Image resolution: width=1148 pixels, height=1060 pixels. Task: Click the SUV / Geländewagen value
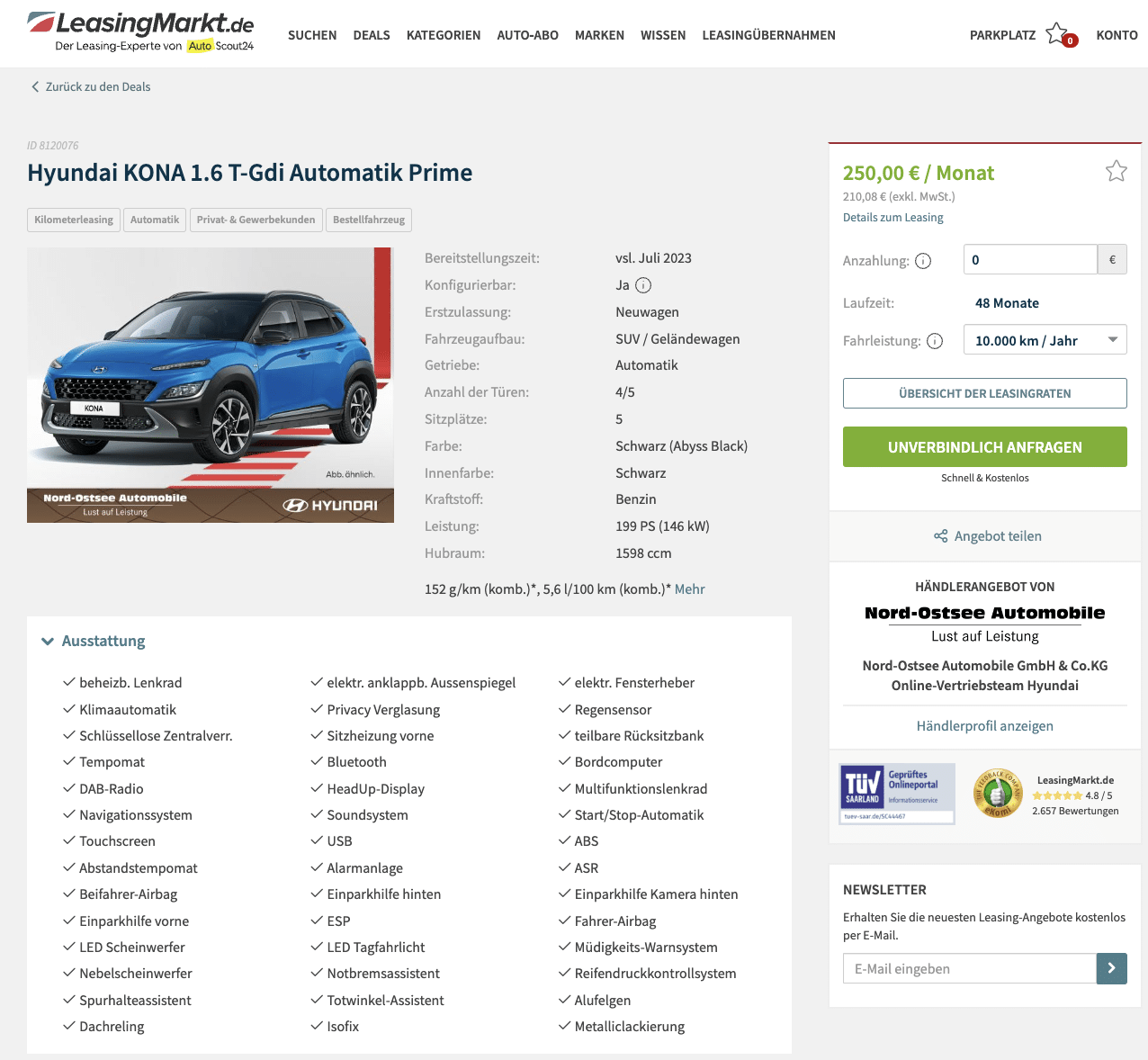(677, 339)
